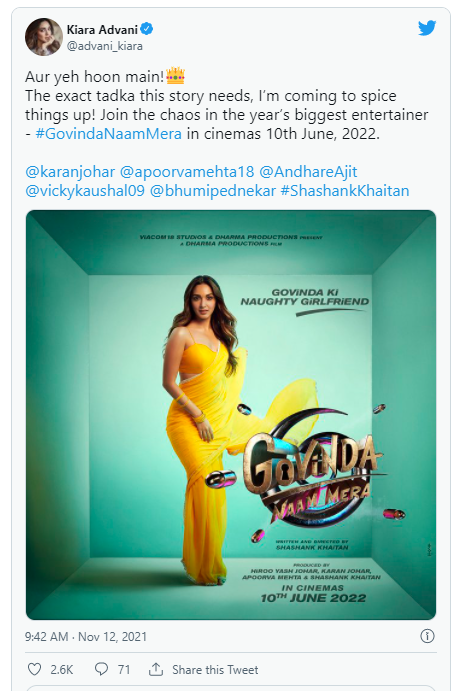The height and width of the screenshot is (691, 457).
Task: Visit @apoorvamehta18 mention
Action: tap(187, 171)
